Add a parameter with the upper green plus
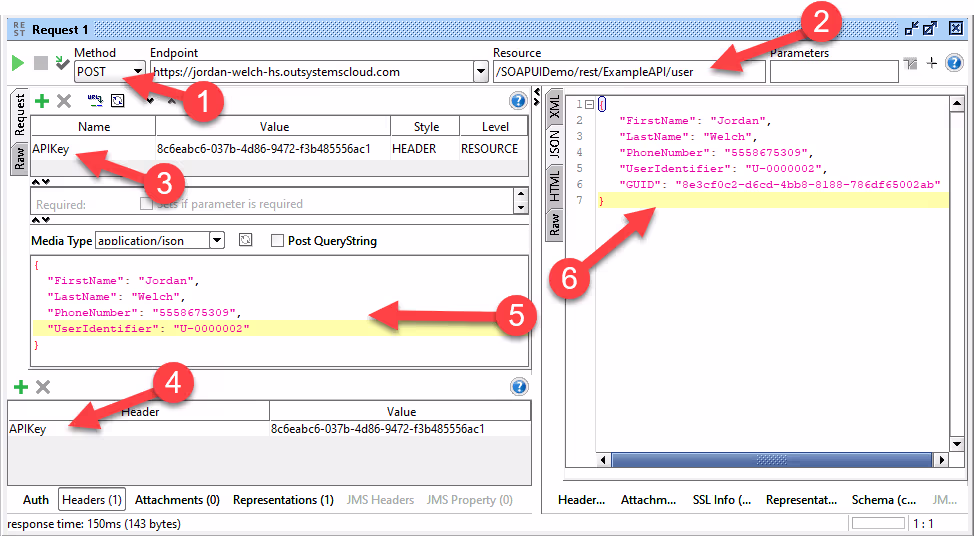The width and height of the screenshot is (974, 536). 42,101
